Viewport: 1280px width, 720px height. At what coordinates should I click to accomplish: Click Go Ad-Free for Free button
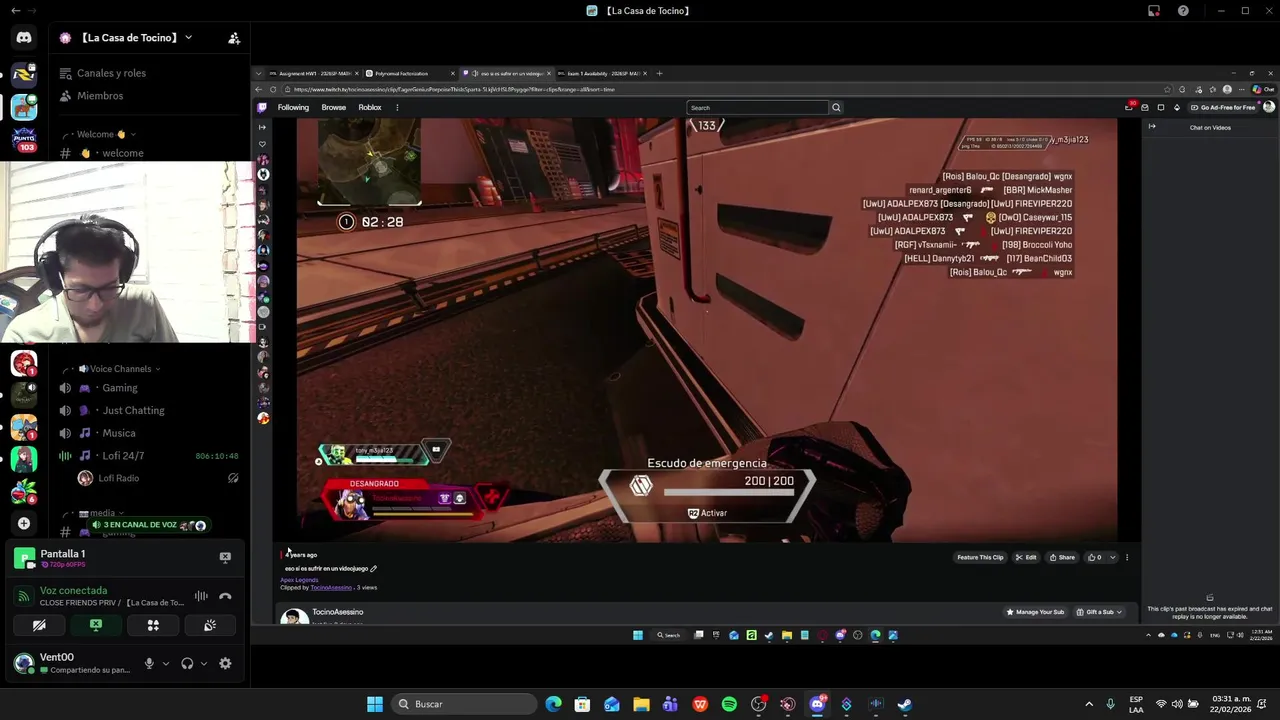point(1222,108)
